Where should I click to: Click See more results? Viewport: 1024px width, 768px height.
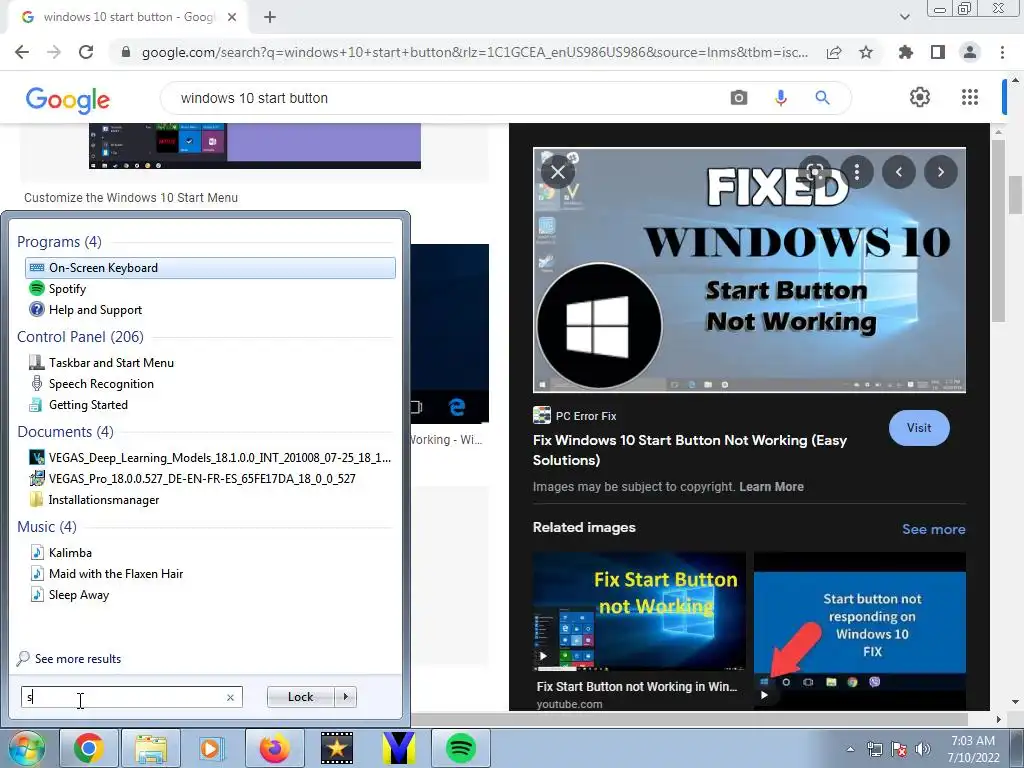pos(69,658)
